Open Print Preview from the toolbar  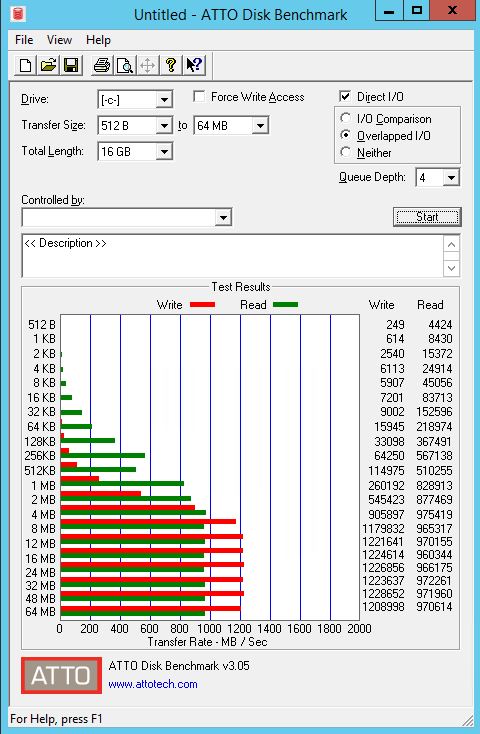(x=125, y=65)
